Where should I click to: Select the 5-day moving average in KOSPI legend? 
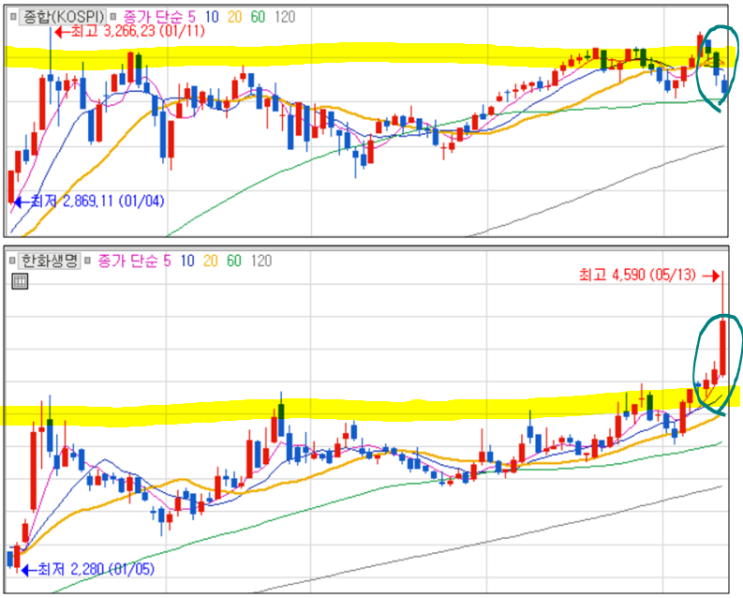click(191, 17)
